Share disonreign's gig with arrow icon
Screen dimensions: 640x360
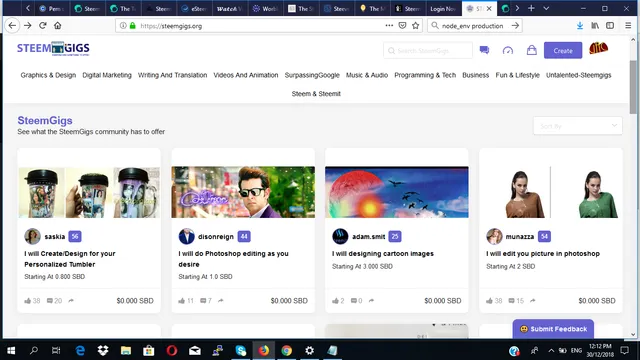tap(221, 301)
